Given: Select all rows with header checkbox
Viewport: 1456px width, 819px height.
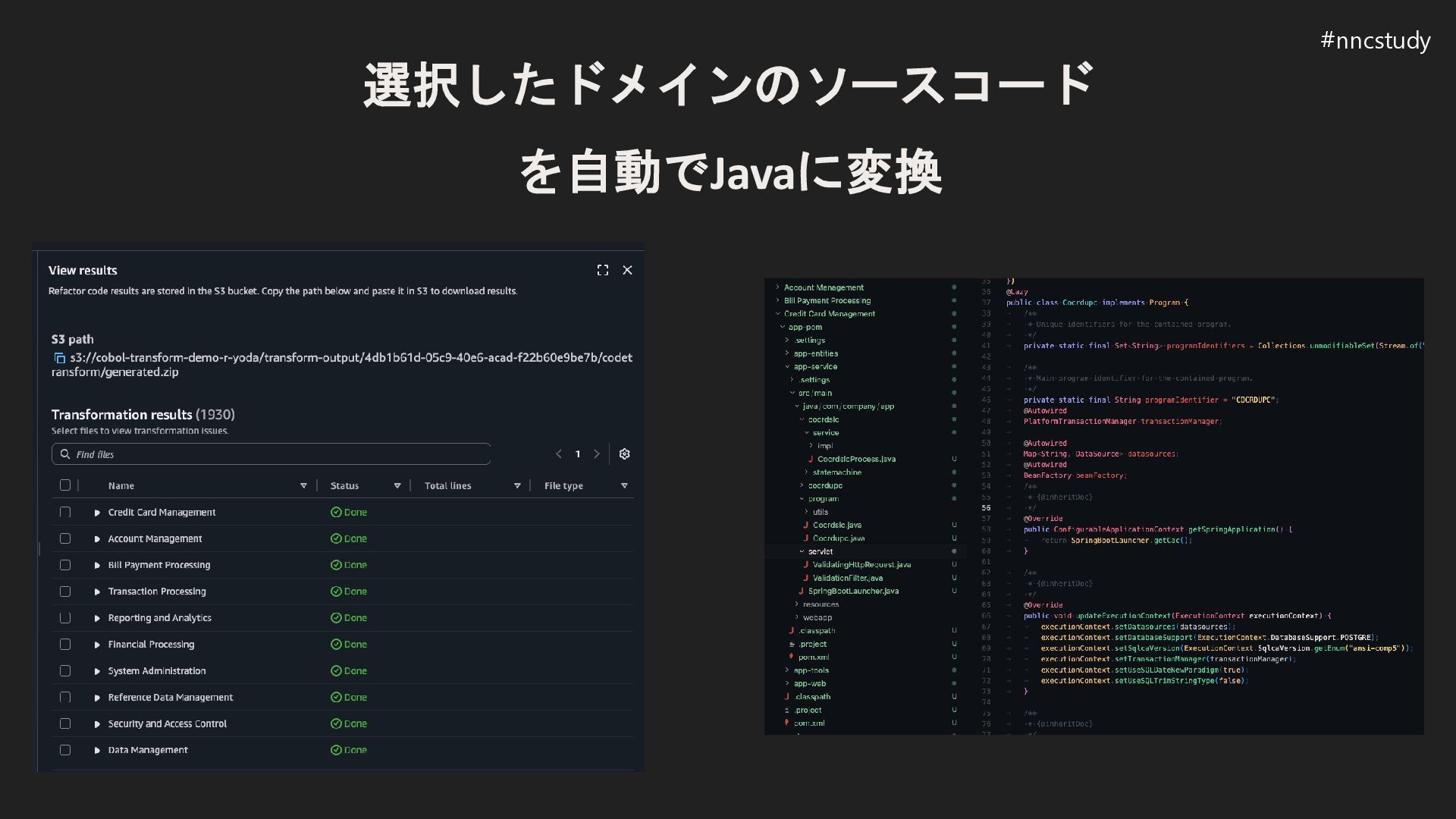Looking at the screenshot, I should pyautogui.click(x=65, y=485).
